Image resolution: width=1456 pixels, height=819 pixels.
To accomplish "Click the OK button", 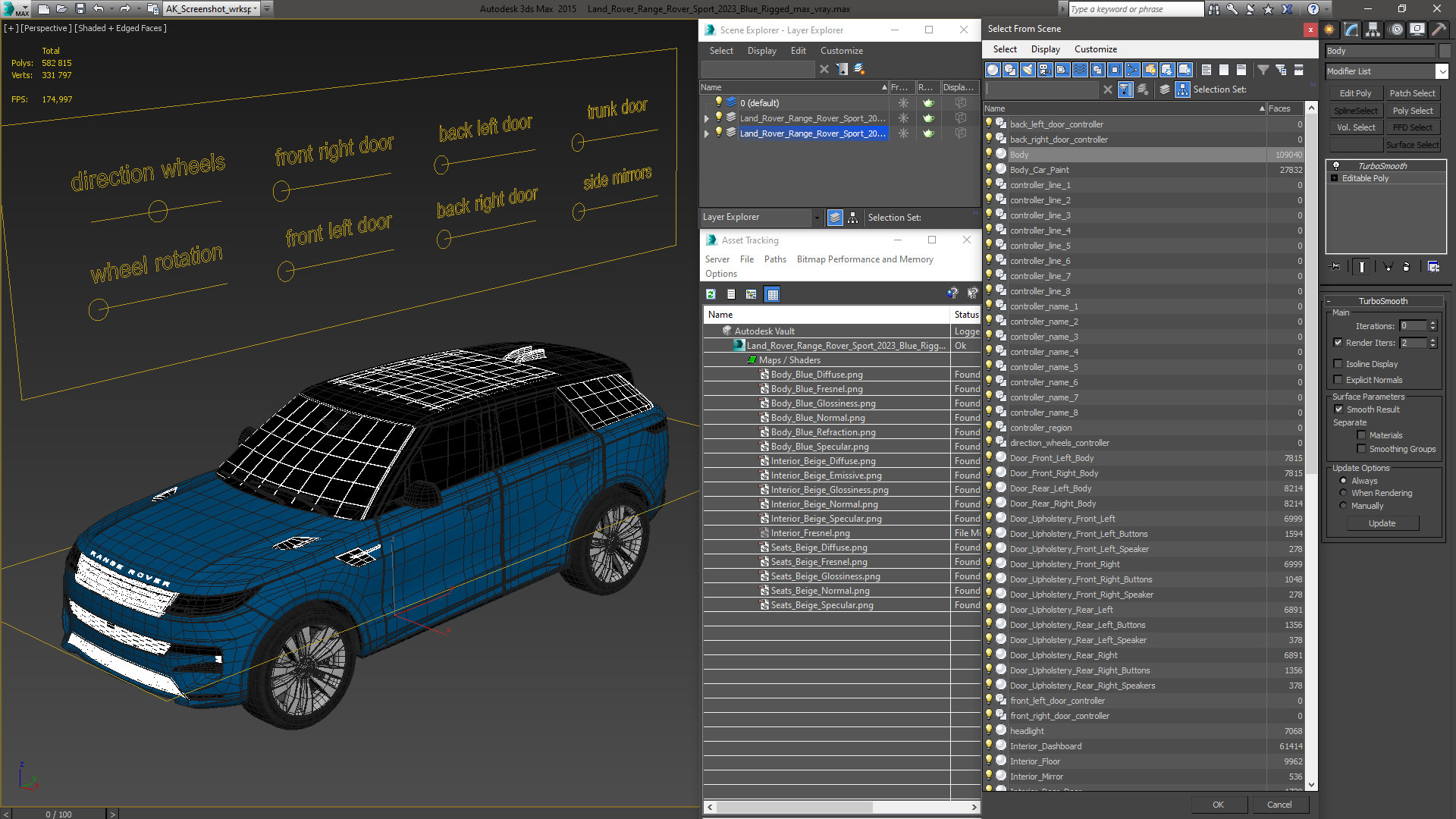I will tap(1218, 805).
